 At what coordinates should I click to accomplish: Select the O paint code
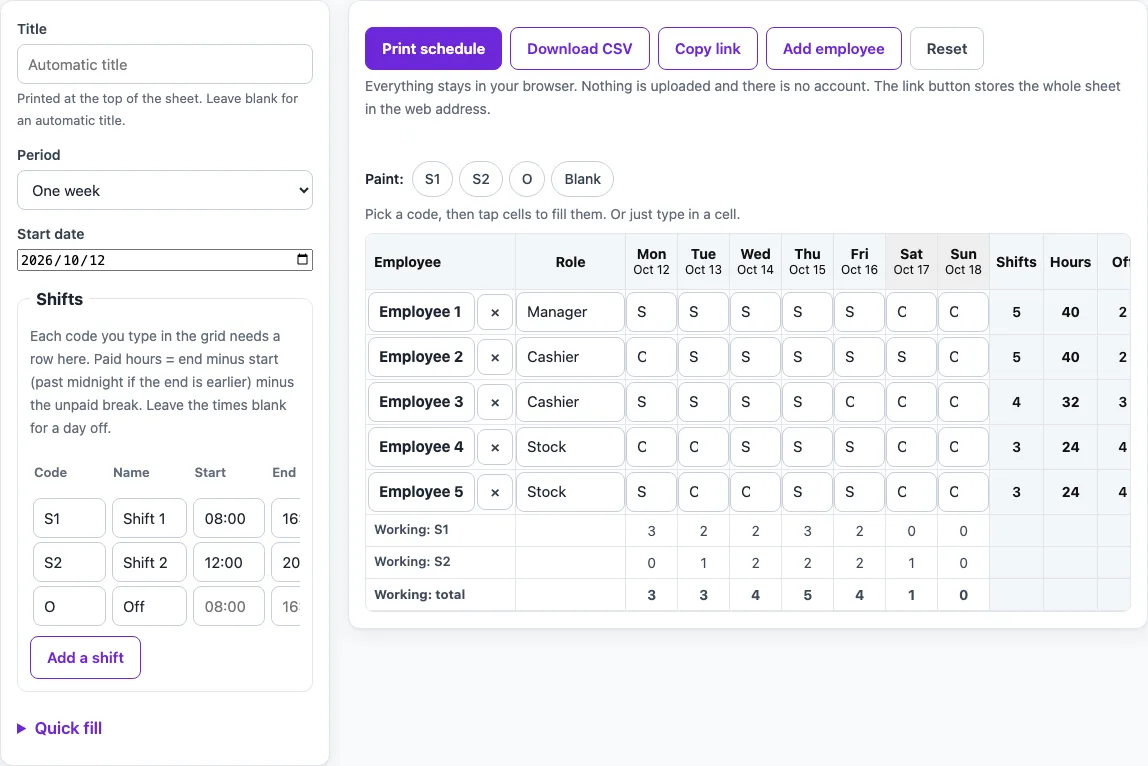pos(526,179)
